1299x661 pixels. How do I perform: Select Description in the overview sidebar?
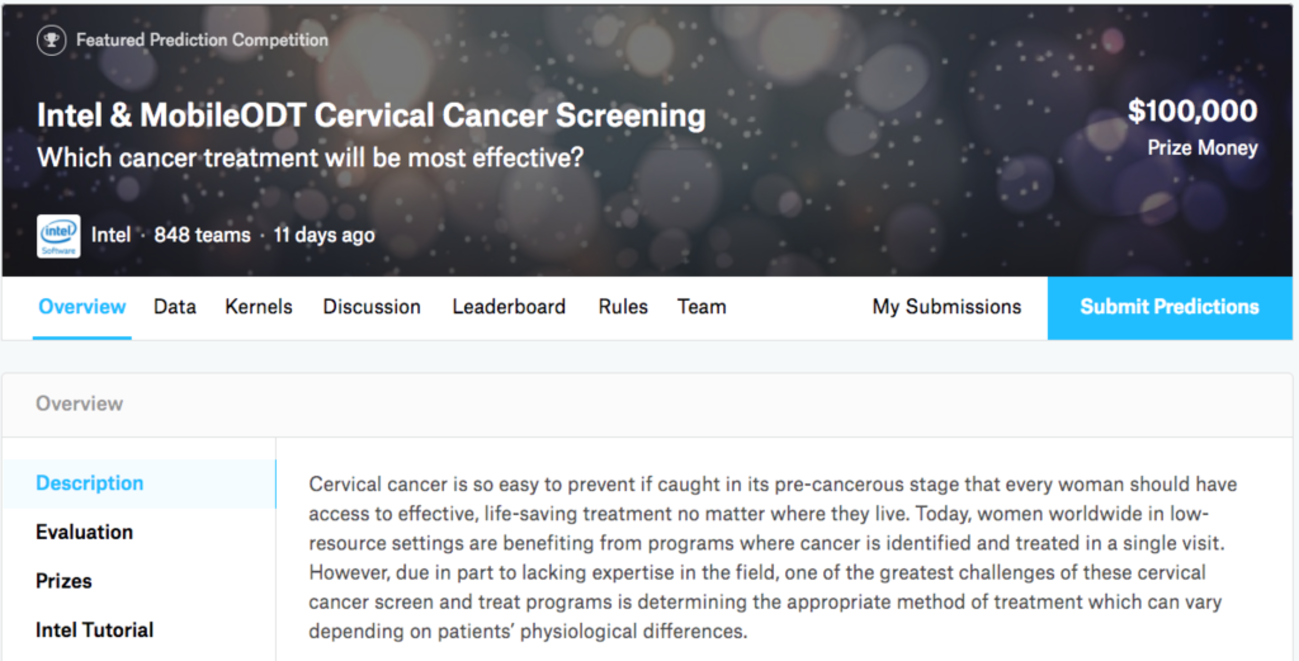[x=90, y=483]
